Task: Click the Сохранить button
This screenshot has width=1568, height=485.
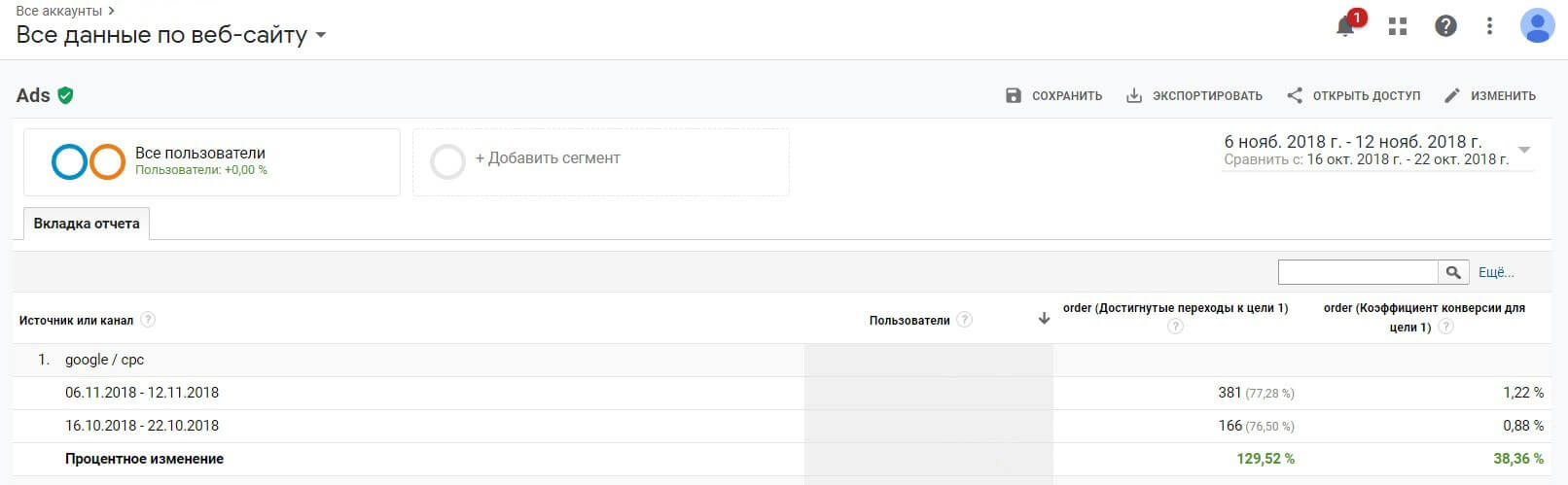Action: [x=1053, y=95]
